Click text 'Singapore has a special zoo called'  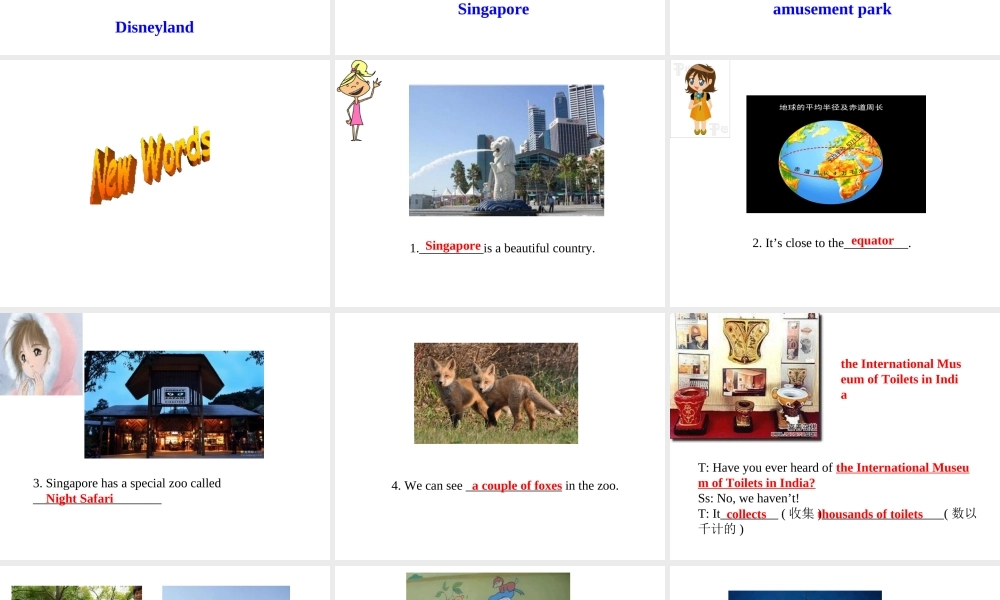pyautogui.click(x=133, y=483)
